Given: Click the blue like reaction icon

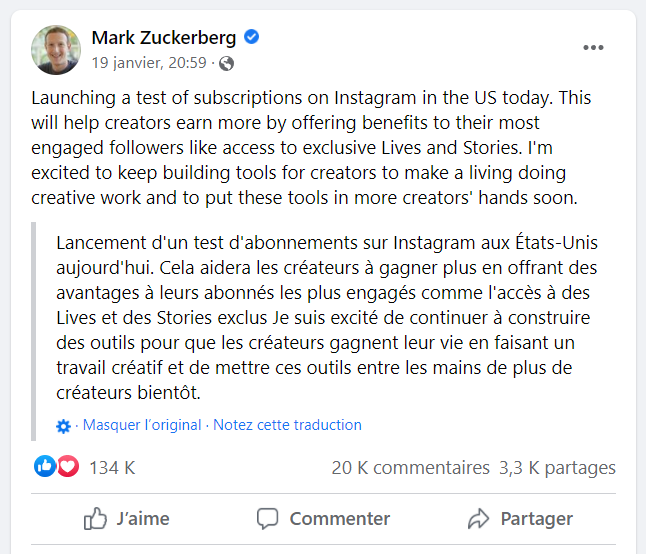Looking at the screenshot, I should [x=45, y=466].
